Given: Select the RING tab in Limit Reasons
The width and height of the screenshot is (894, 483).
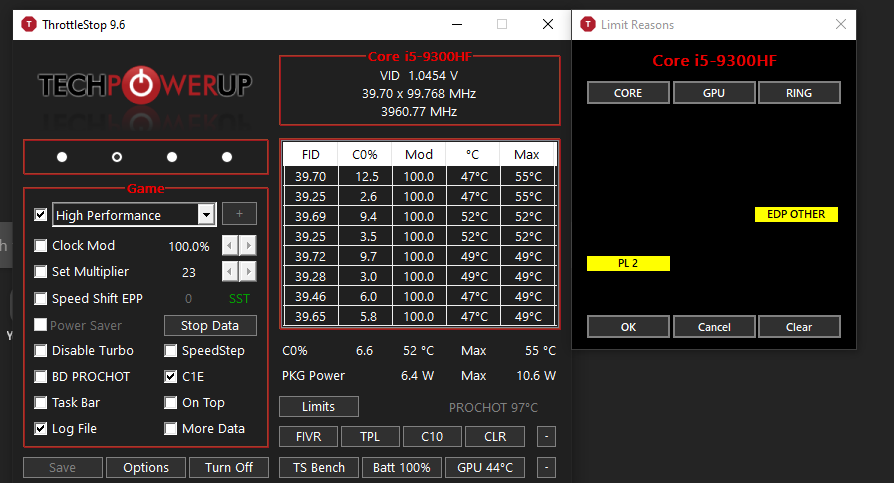Looking at the screenshot, I should 799,93.
